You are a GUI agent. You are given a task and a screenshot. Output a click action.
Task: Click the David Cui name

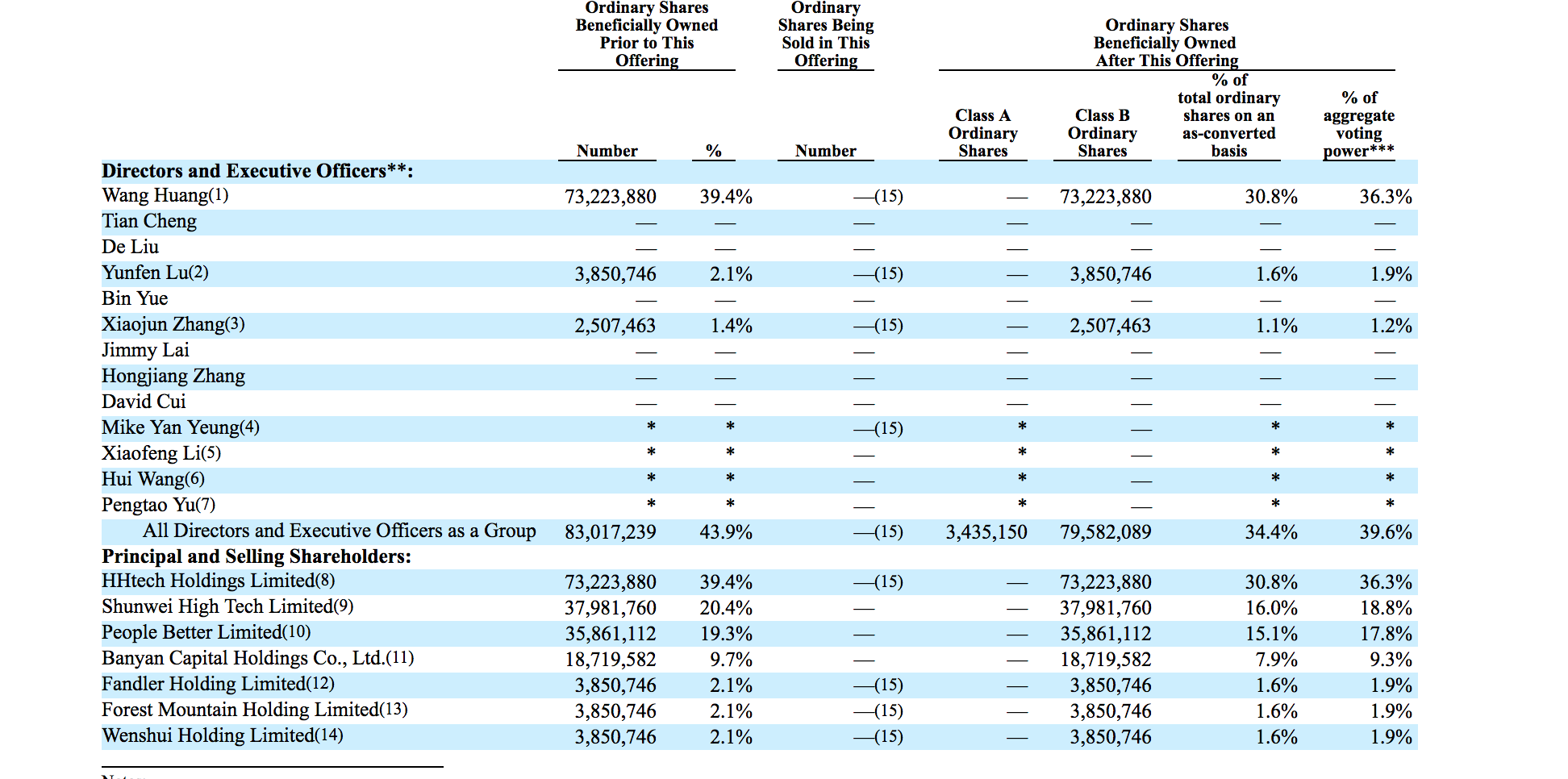click(x=144, y=402)
